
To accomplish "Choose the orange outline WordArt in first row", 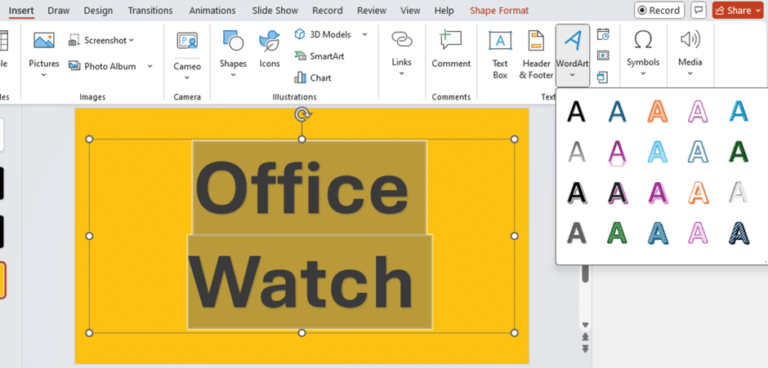I will [x=656, y=111].
